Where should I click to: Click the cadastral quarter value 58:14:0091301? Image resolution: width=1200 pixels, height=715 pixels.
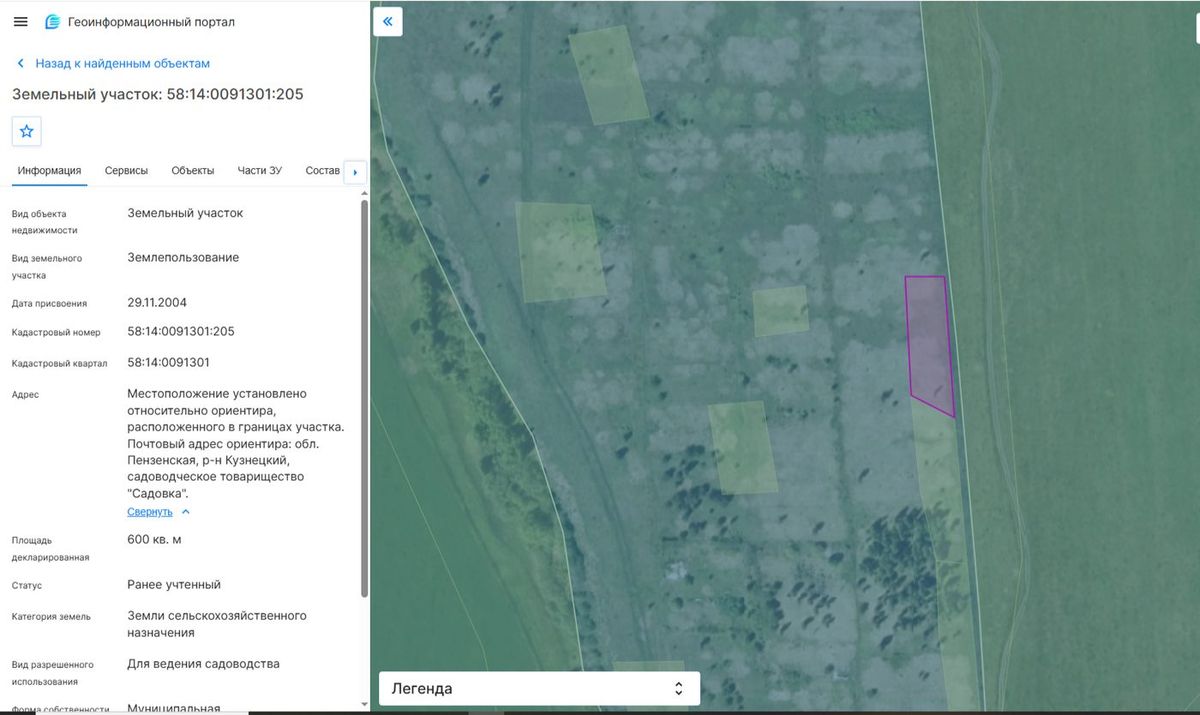pyautogui.click(x=169, y=362)
